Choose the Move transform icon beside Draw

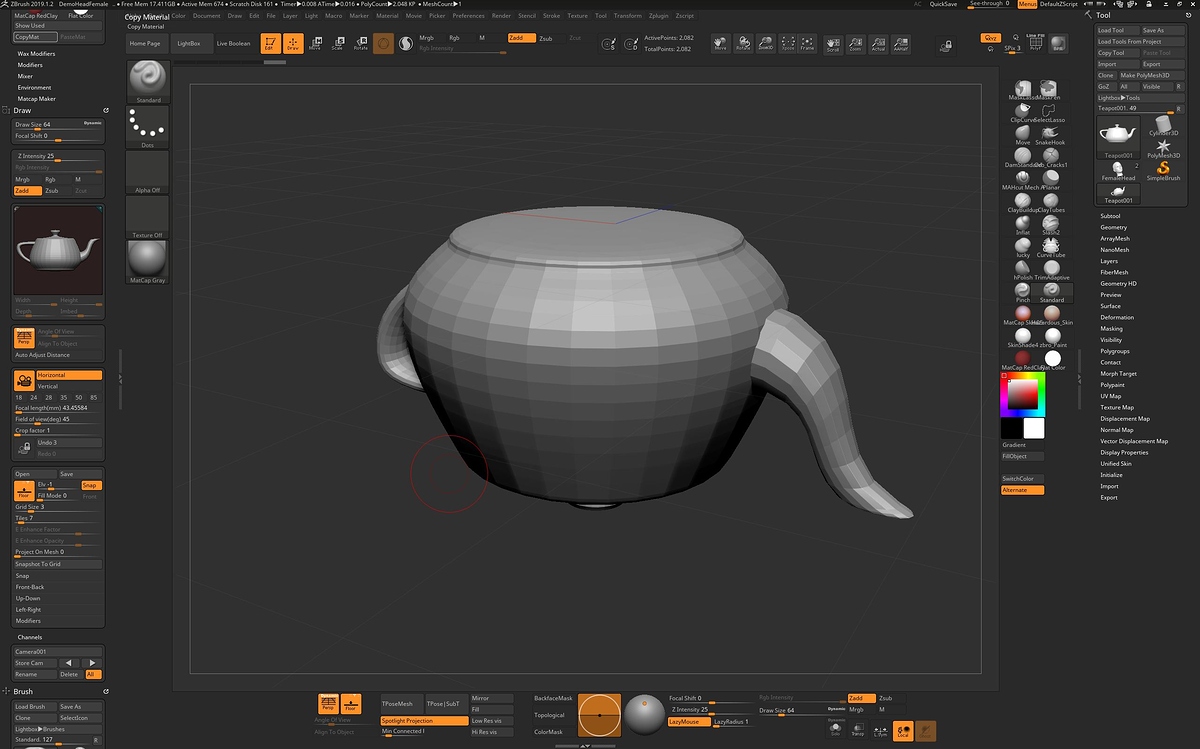pyautogui.click(x=315, y=44)
